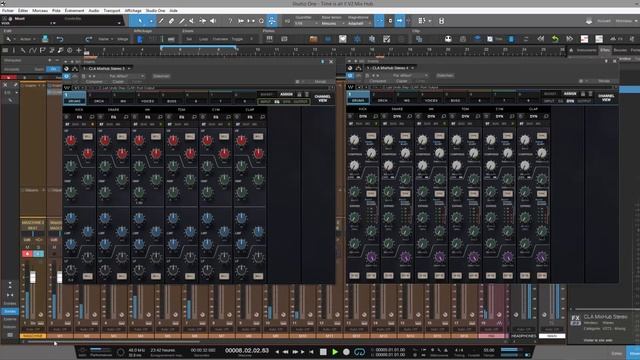Open the Événement menu
Image resolution: width=640 pixels, height=360 pixels.
pyautogui.click(x=75, y=11)
